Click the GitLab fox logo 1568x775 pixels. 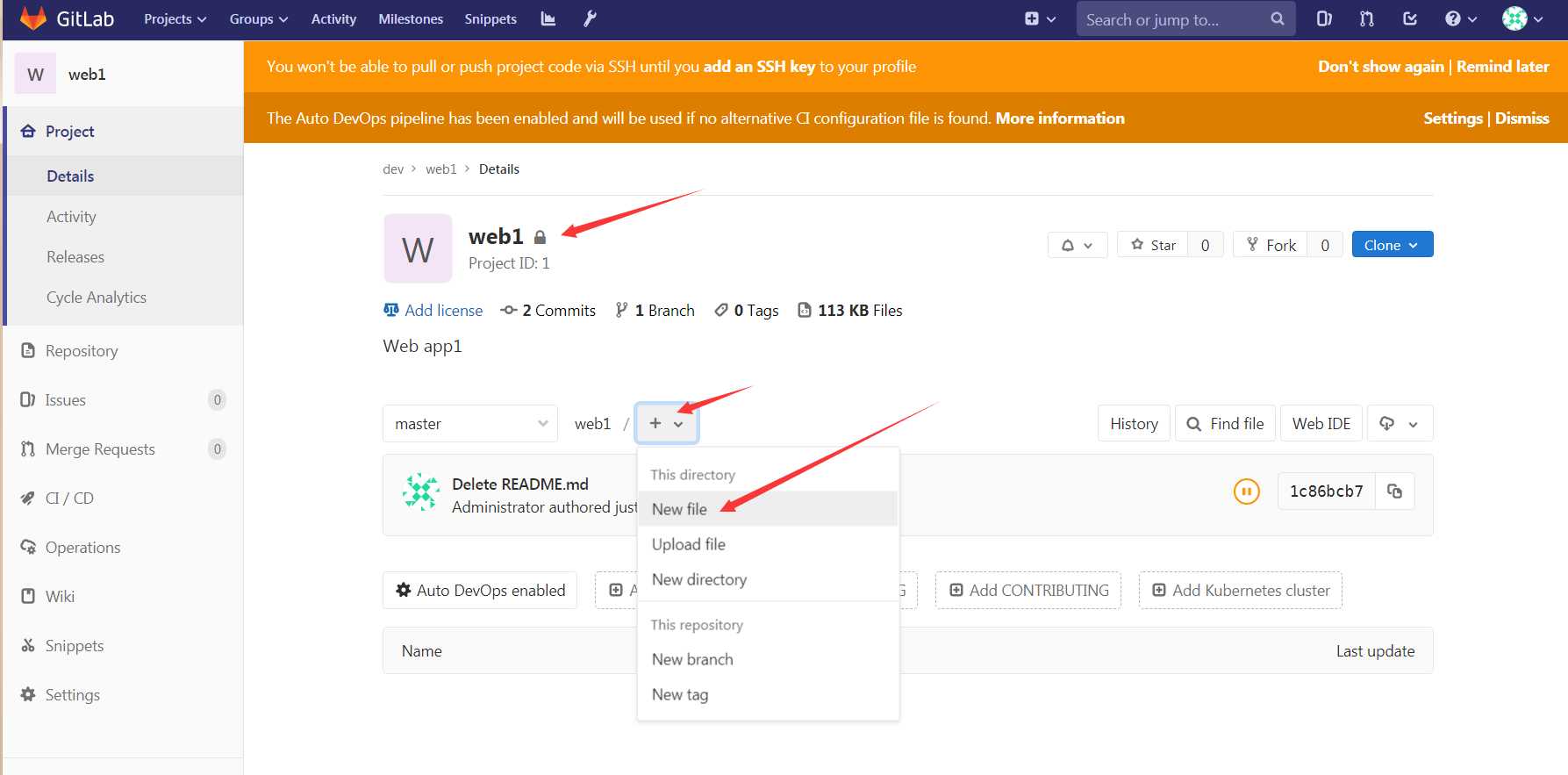pos(33,18)
